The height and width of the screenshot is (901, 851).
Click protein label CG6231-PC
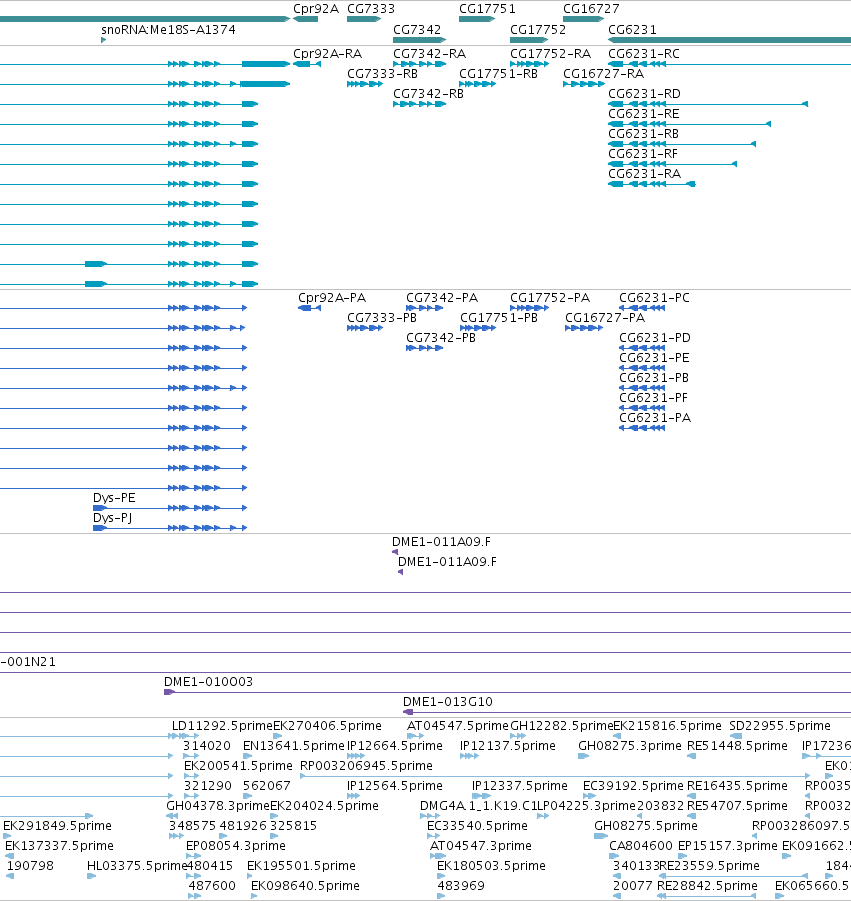pos(654,298)
